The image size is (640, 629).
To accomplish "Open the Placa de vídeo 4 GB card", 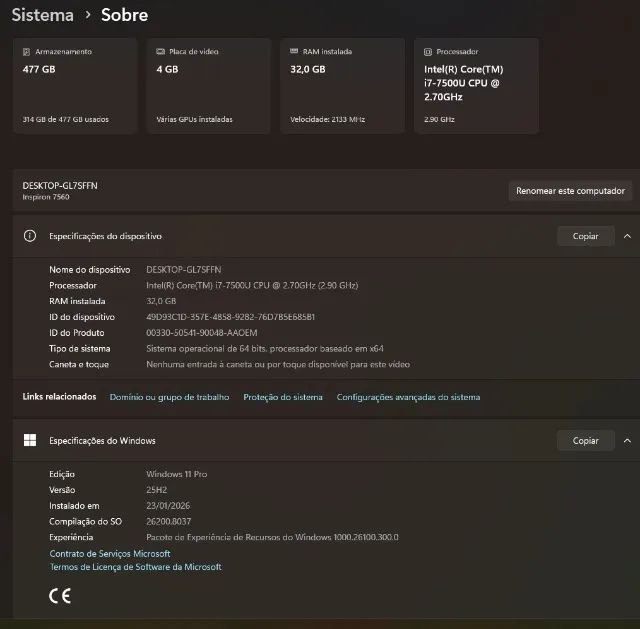I will point(209,86).
